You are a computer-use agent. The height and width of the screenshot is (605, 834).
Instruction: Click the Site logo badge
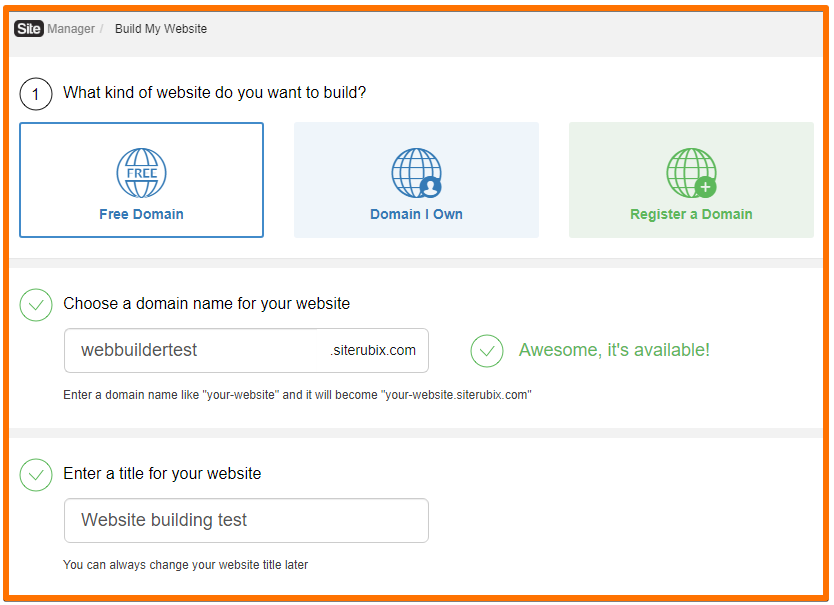[29, 29]
